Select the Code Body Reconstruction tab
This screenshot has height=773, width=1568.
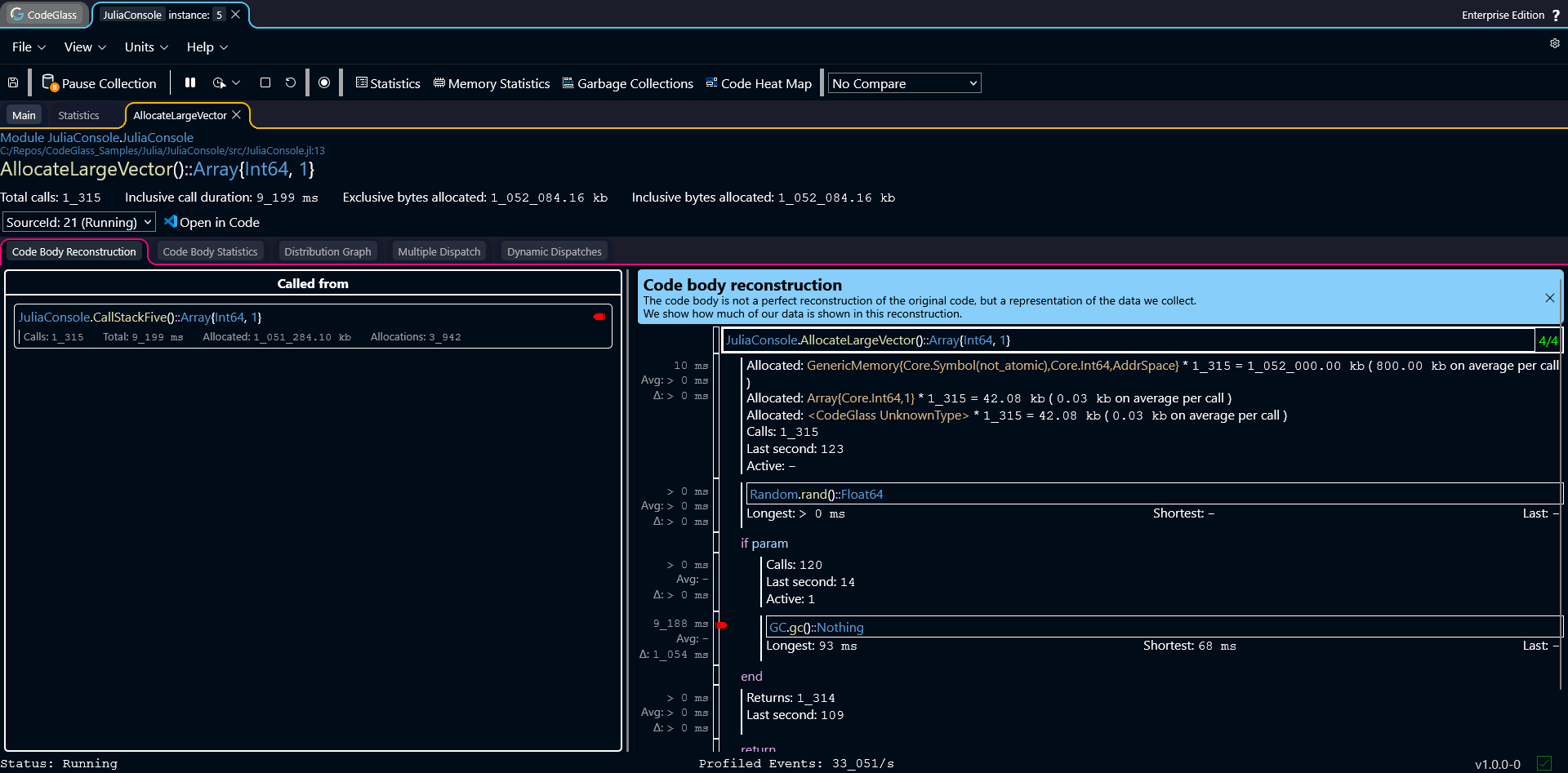pyautogui.click(x=74, y=251)
